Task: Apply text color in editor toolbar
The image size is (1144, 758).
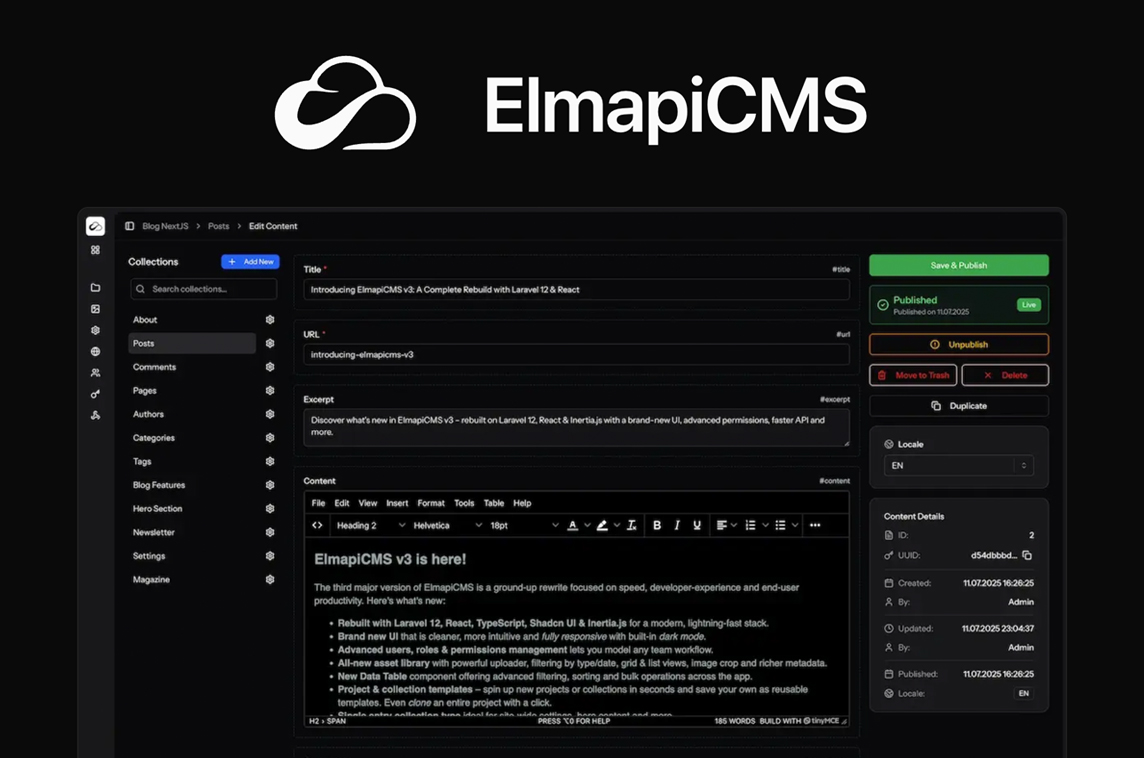Action: (x=573, y=525)
